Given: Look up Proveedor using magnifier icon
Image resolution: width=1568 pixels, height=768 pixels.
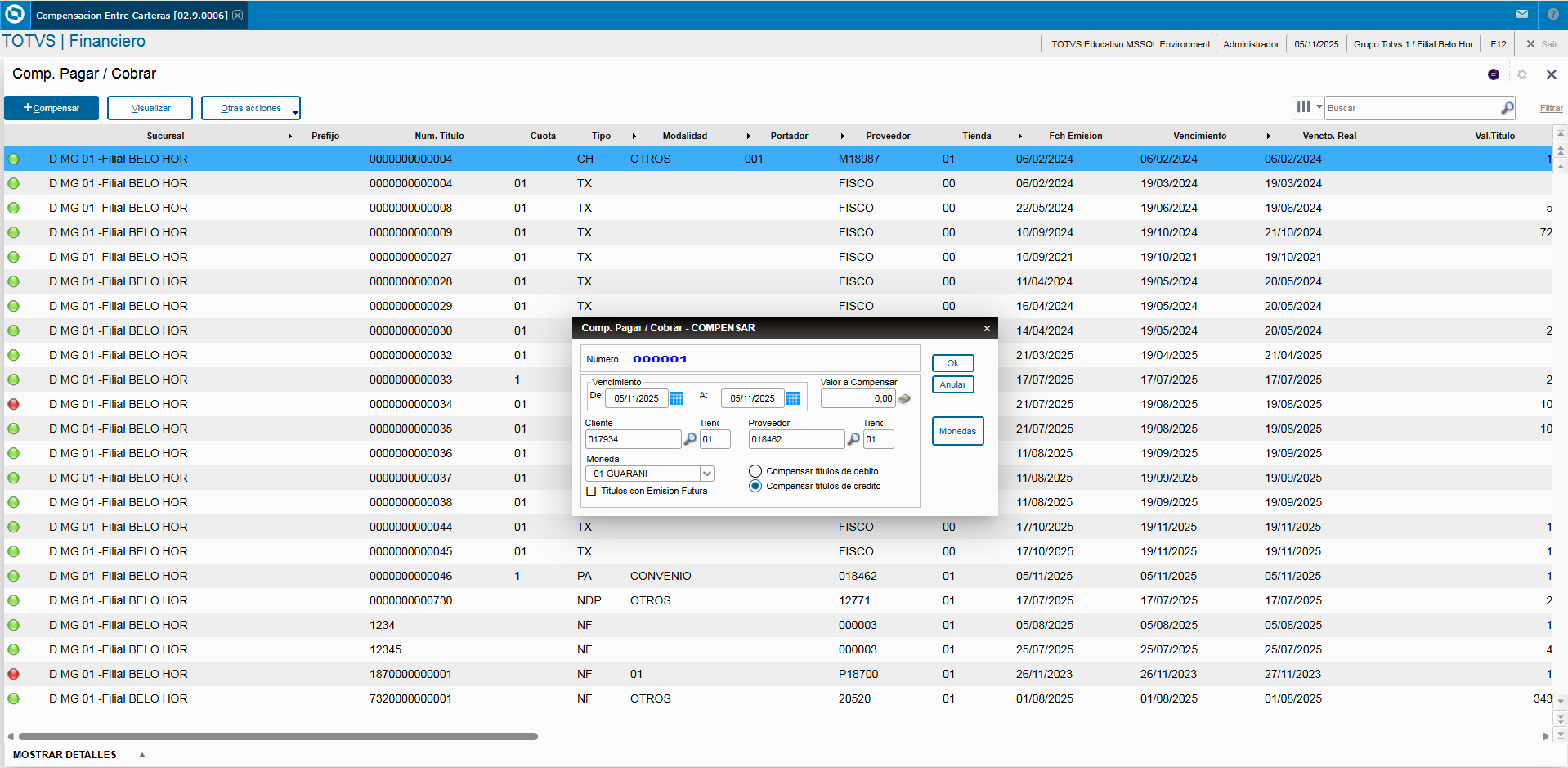Looking at the screenshot, I should point(853,439).
